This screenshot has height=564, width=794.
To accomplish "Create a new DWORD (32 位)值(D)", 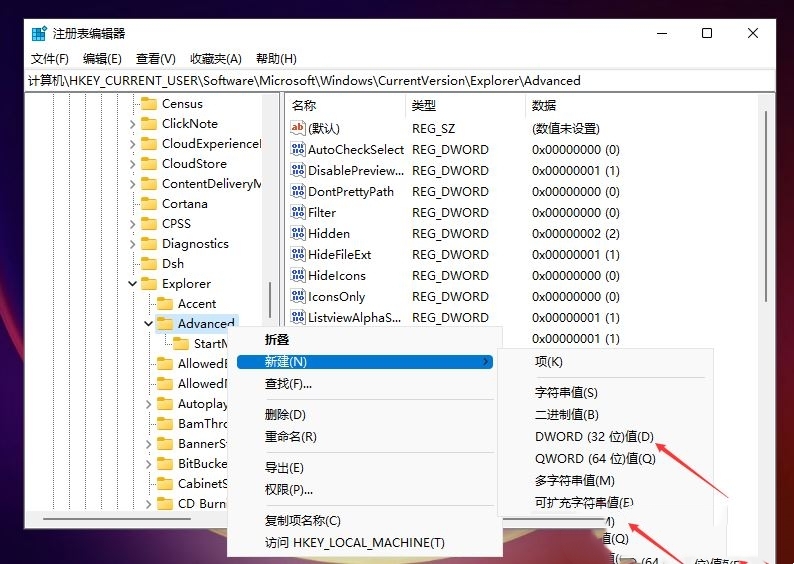I will [606, 436].
